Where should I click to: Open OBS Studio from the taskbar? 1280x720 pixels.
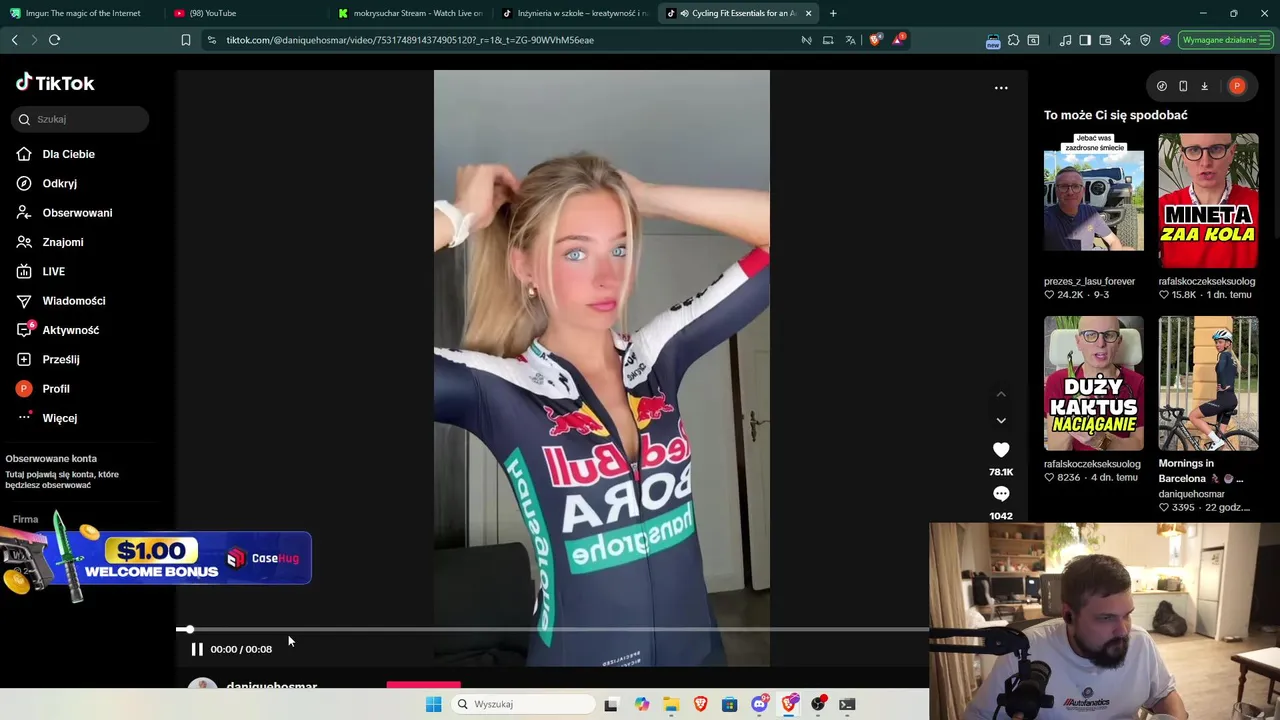tap(818, 704)
